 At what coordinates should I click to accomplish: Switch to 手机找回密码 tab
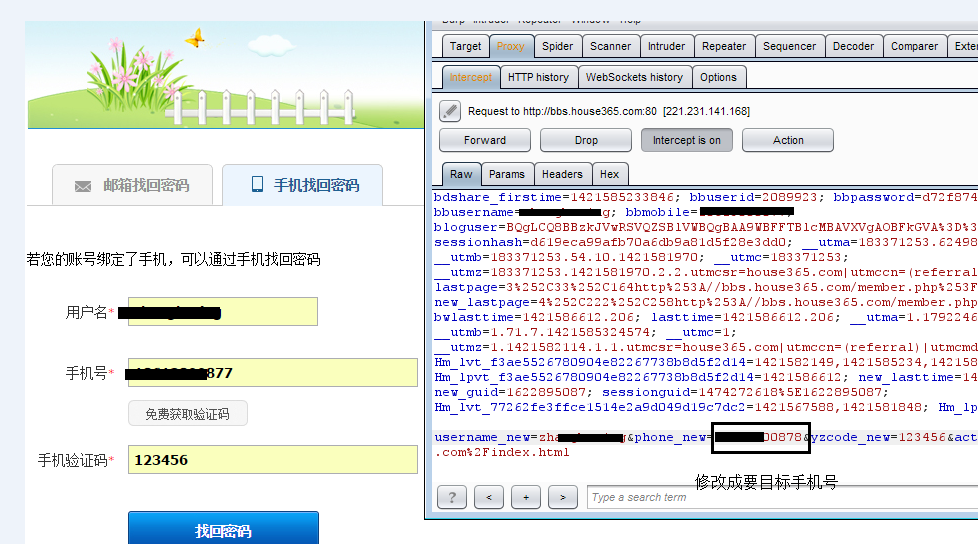[303, 185]
